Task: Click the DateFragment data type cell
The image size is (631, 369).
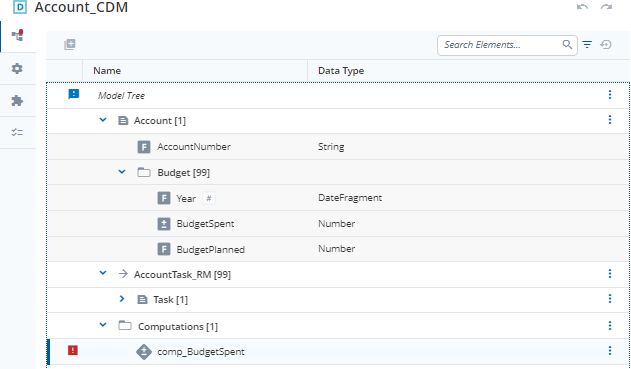Action: point(350,198)
